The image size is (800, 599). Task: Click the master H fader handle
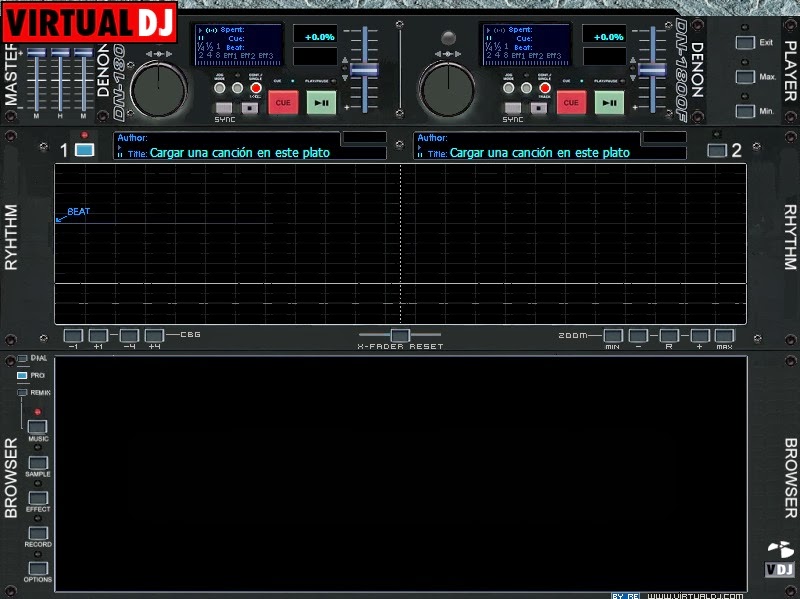click(60, 52)
